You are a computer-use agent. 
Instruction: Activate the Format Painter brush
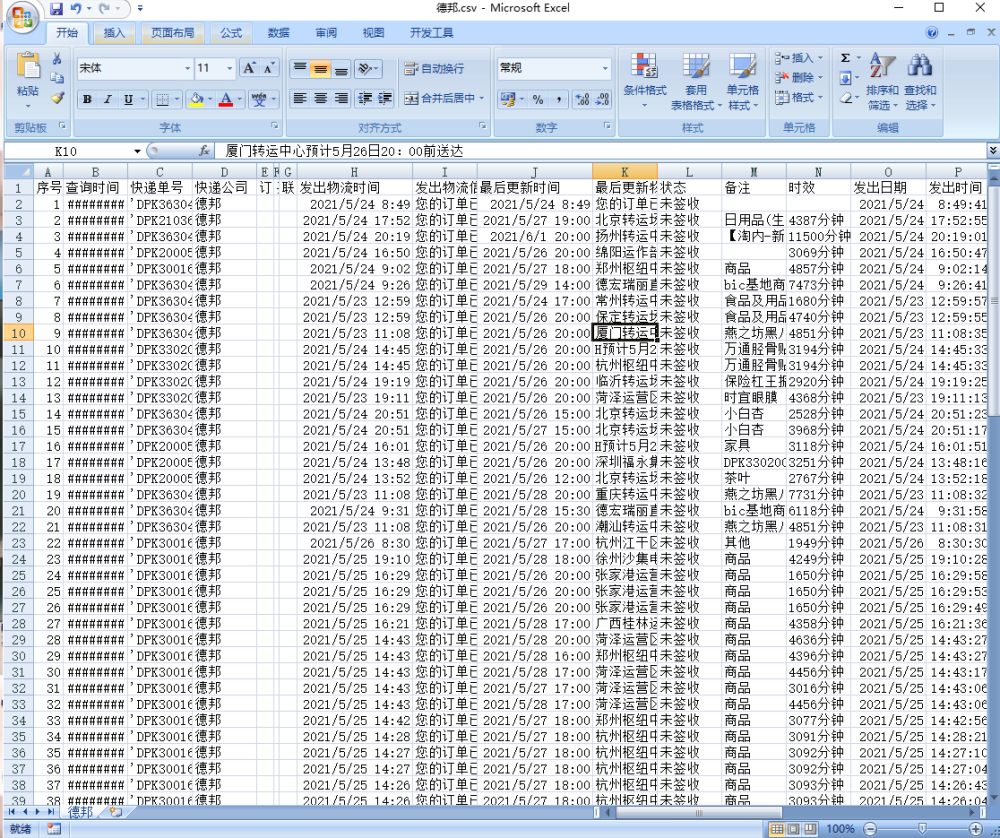[x=57, y=97]
